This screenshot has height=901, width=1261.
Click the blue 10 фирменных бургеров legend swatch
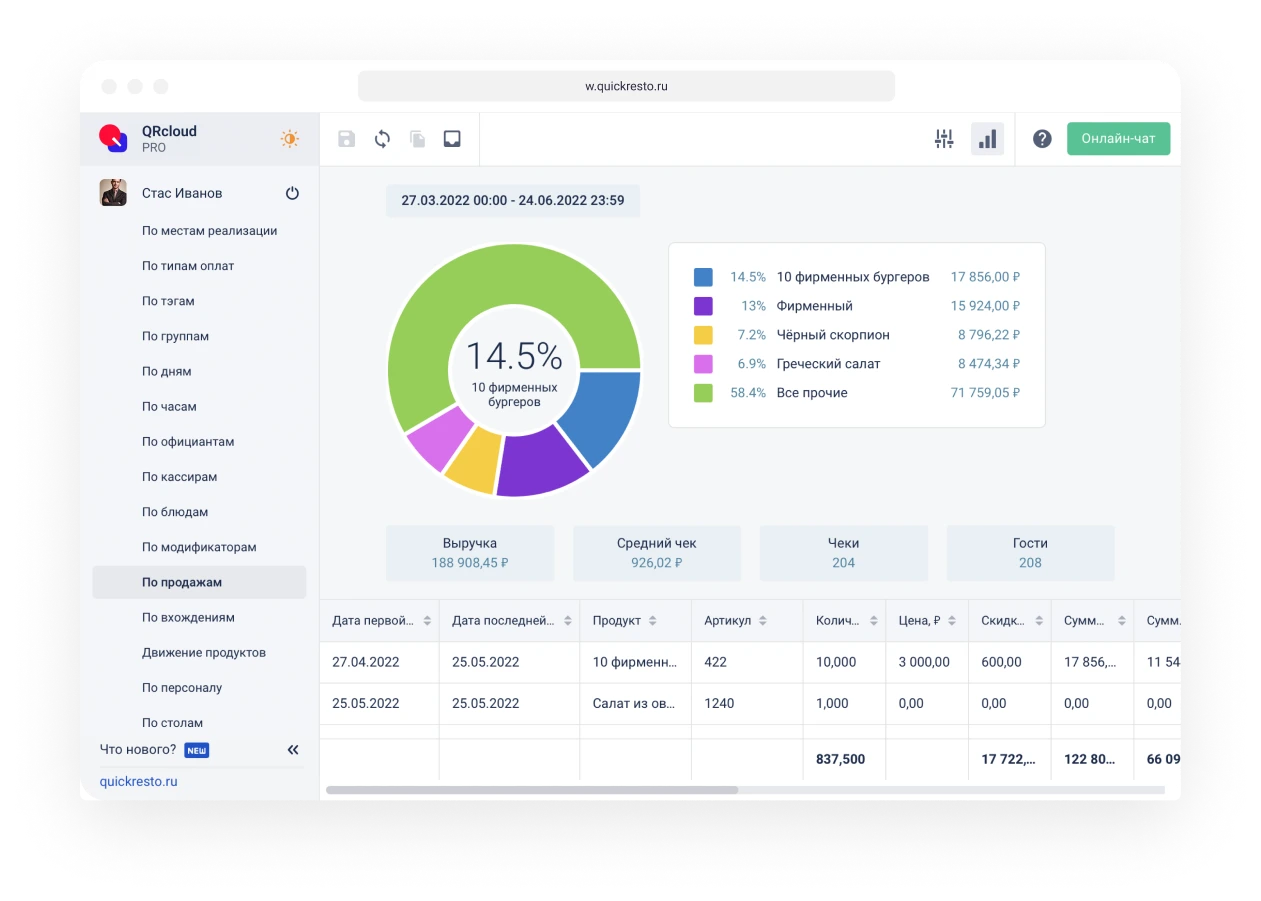tap(703, 277)
